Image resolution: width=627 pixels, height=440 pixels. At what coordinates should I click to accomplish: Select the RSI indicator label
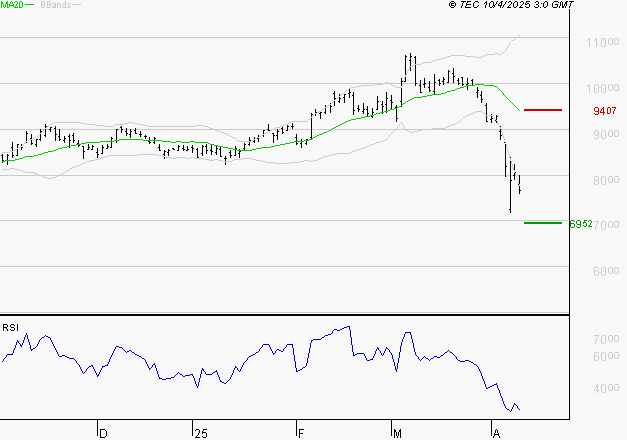click(x=10, y=327)
